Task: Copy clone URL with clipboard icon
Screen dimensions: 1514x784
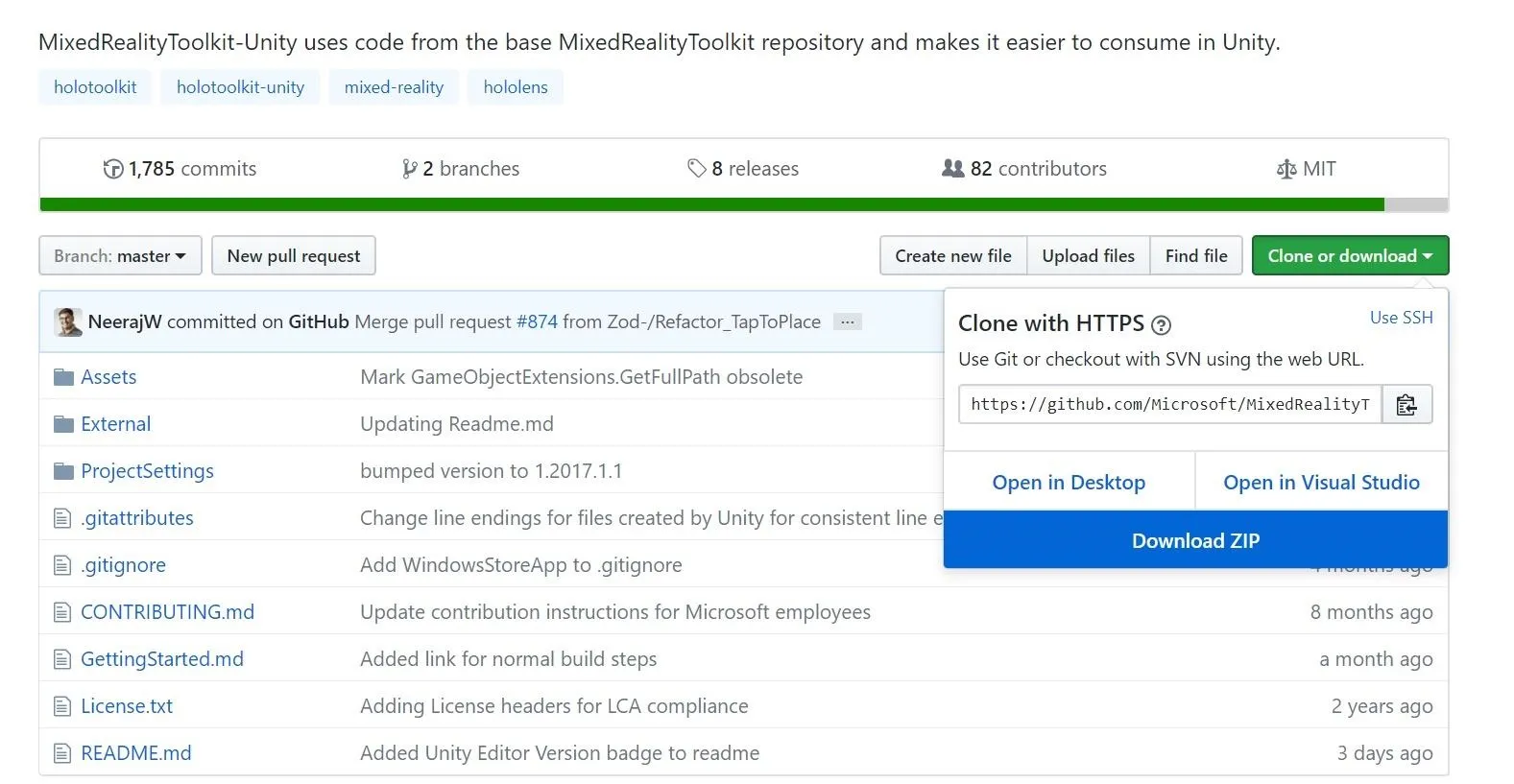Action: coord(1406,404)
